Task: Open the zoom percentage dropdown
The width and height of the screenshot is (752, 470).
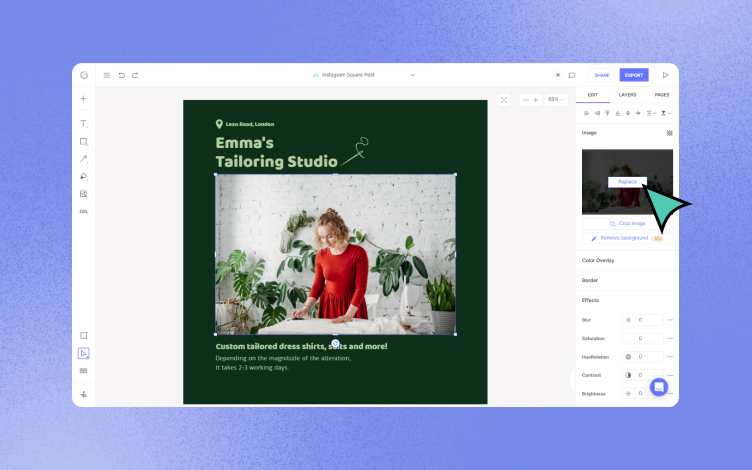Action: (x=556, y=100)
